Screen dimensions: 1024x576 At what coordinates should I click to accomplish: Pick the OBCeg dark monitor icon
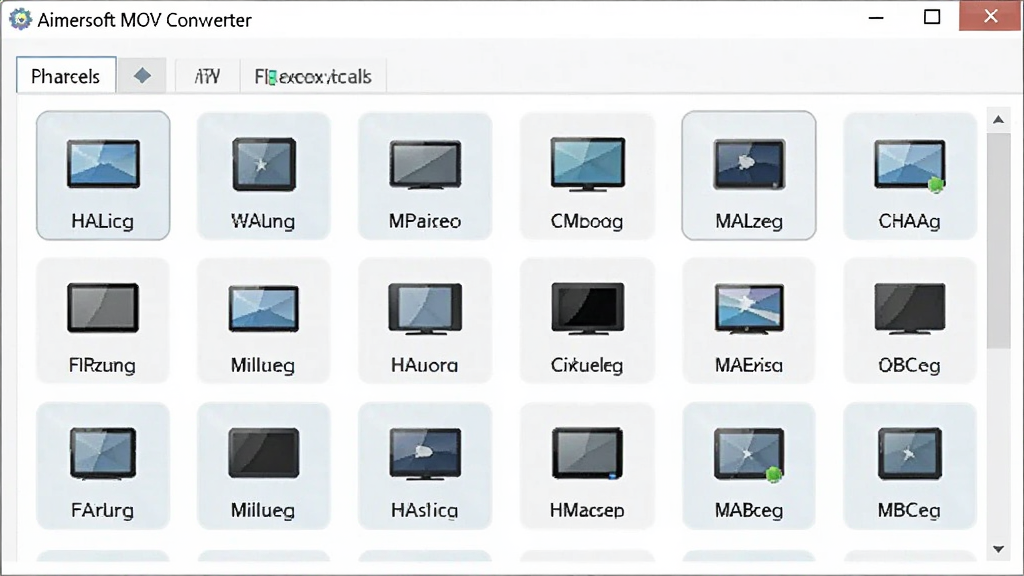(910, 320)
